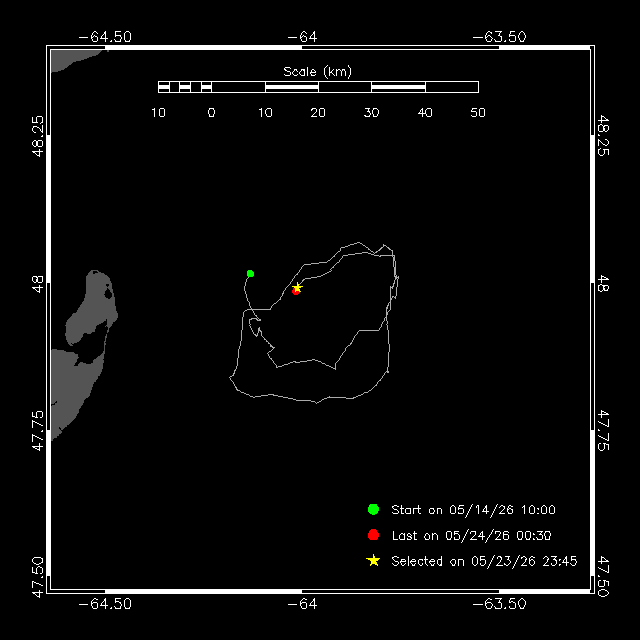This screenshot has width=640, height=640.
Task: Click the yellow star in the legend
Action: click(373, 560)
